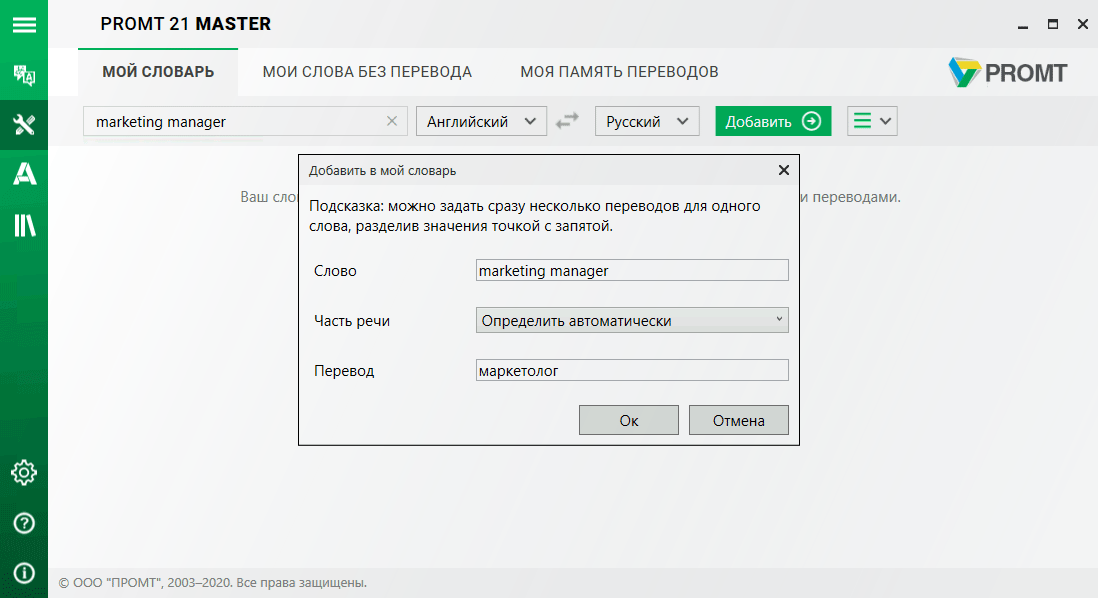Open the "Английский" source language dropdown

pyautogui.click(x=481, y=121)
